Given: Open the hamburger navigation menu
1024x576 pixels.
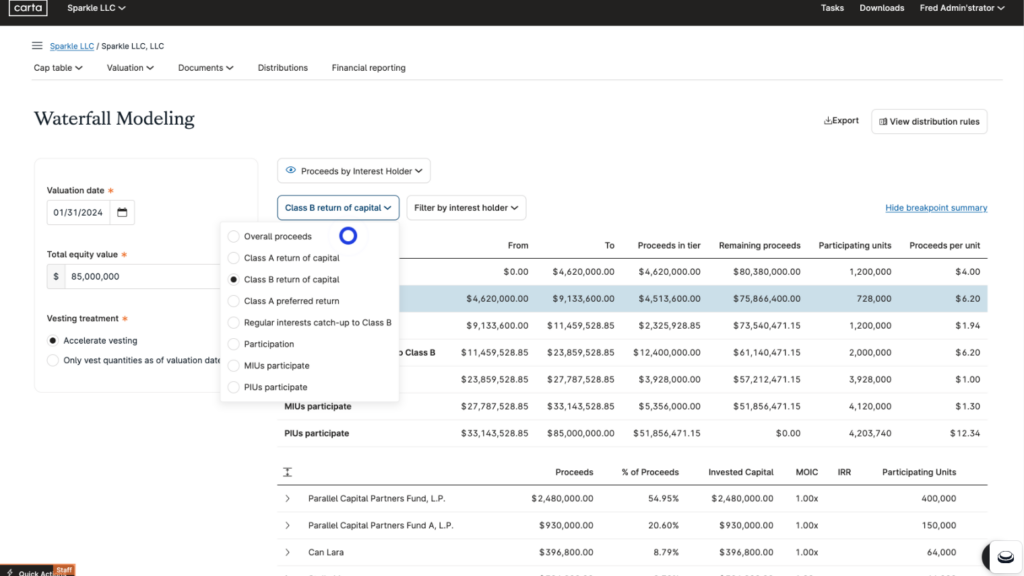Looking at the screenshot, I should tap(37, 46).
